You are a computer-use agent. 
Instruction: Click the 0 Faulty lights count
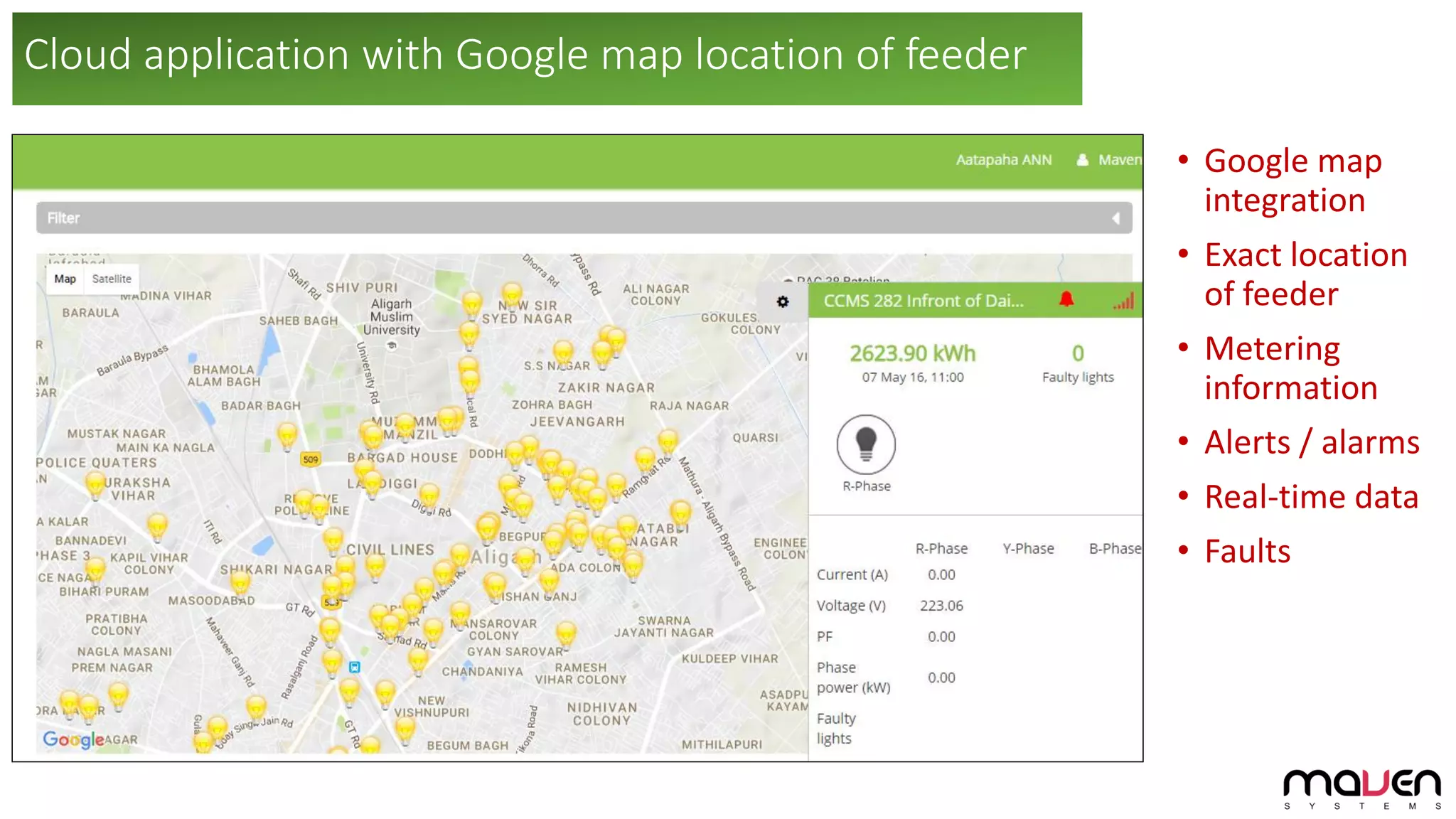(x=1078, y=353)
